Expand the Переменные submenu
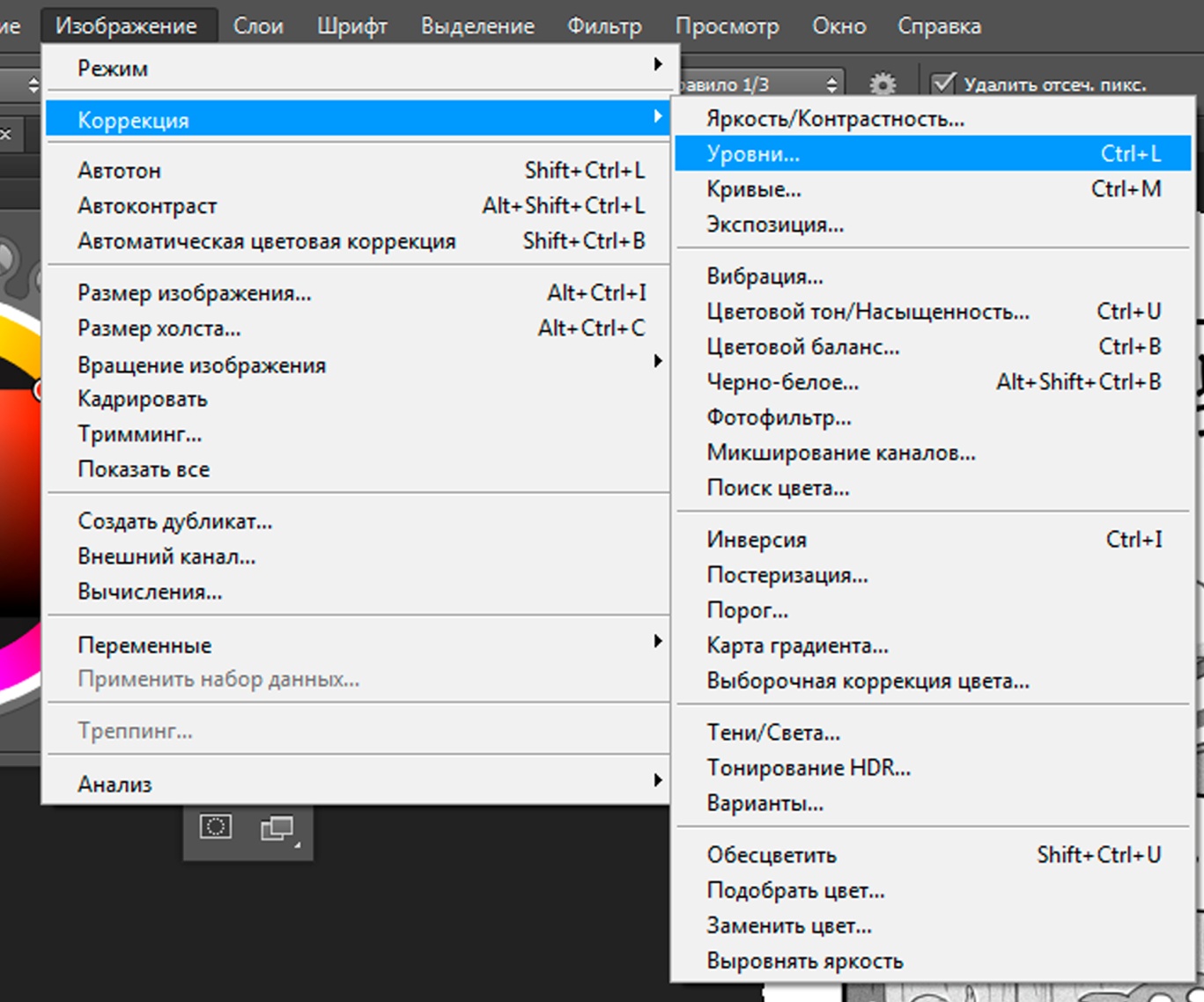This screenshot has width=1204, height=1002. tap(358, 645)
